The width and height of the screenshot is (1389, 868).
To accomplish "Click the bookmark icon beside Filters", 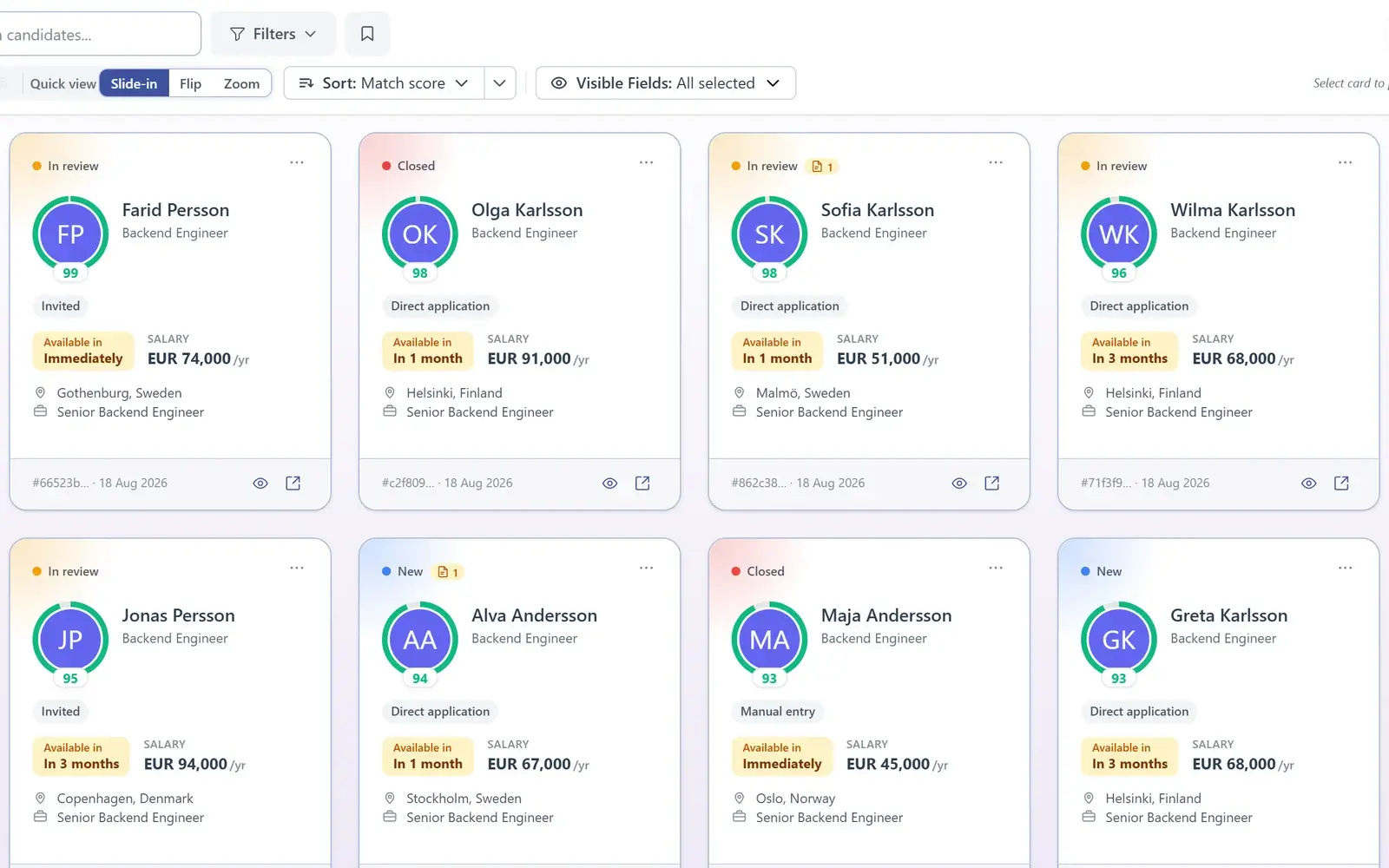I will point(367,34).
